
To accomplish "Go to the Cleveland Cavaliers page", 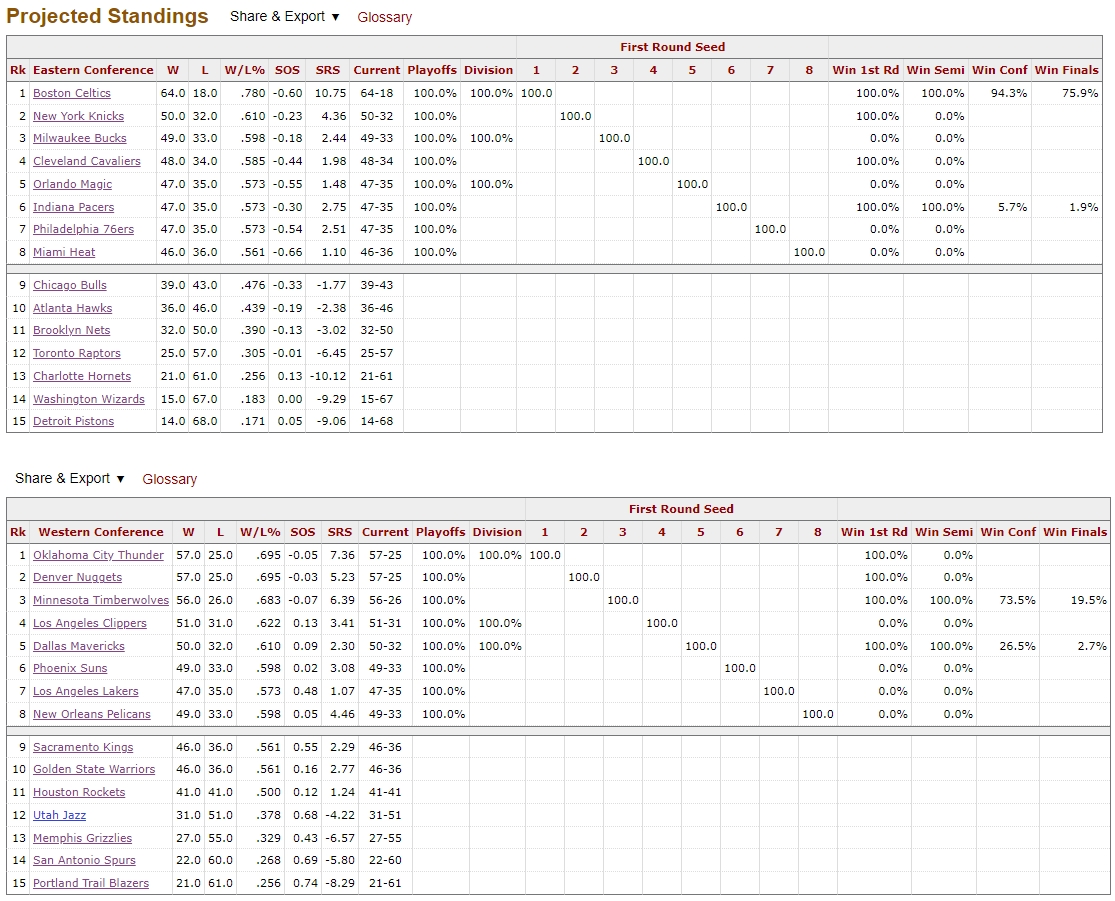I will (x=87, y=161).
